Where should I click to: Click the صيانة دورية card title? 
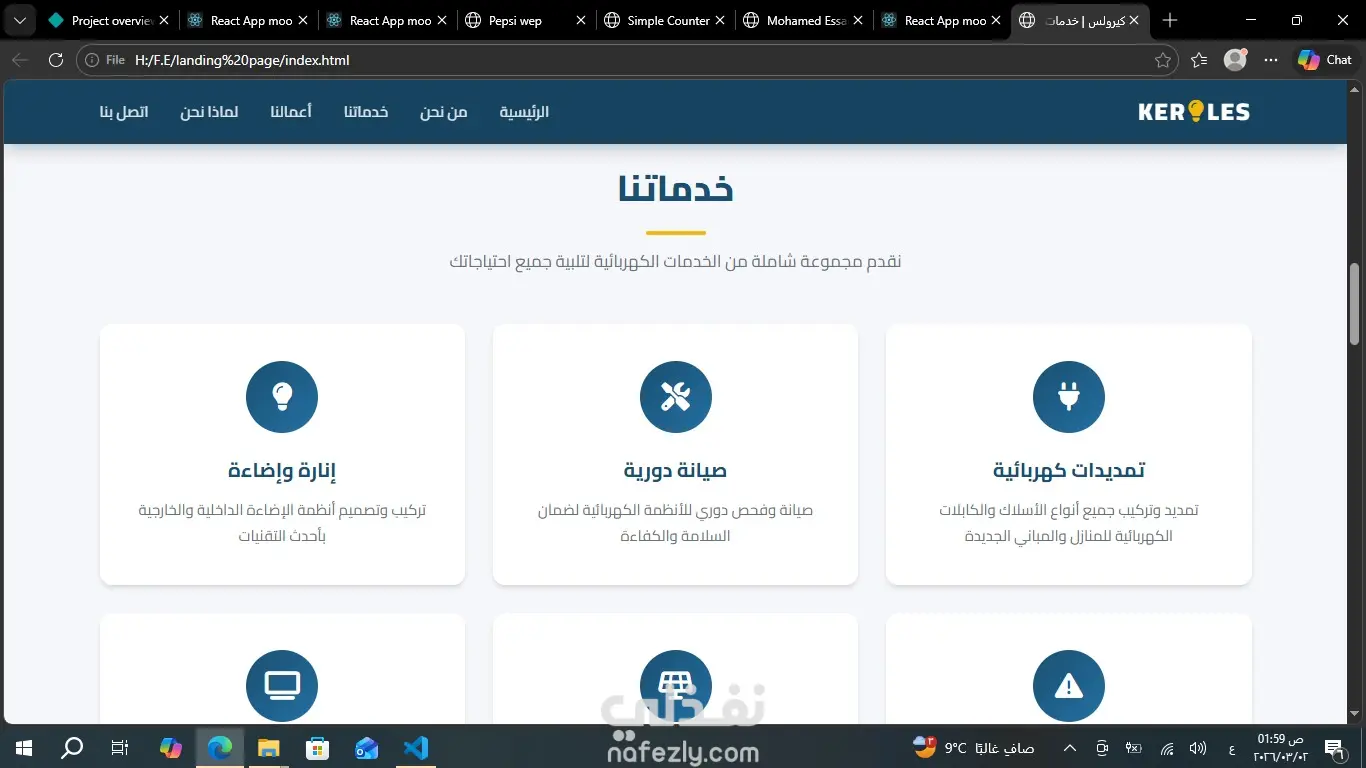pyautogui.click(x=676, y=470)
